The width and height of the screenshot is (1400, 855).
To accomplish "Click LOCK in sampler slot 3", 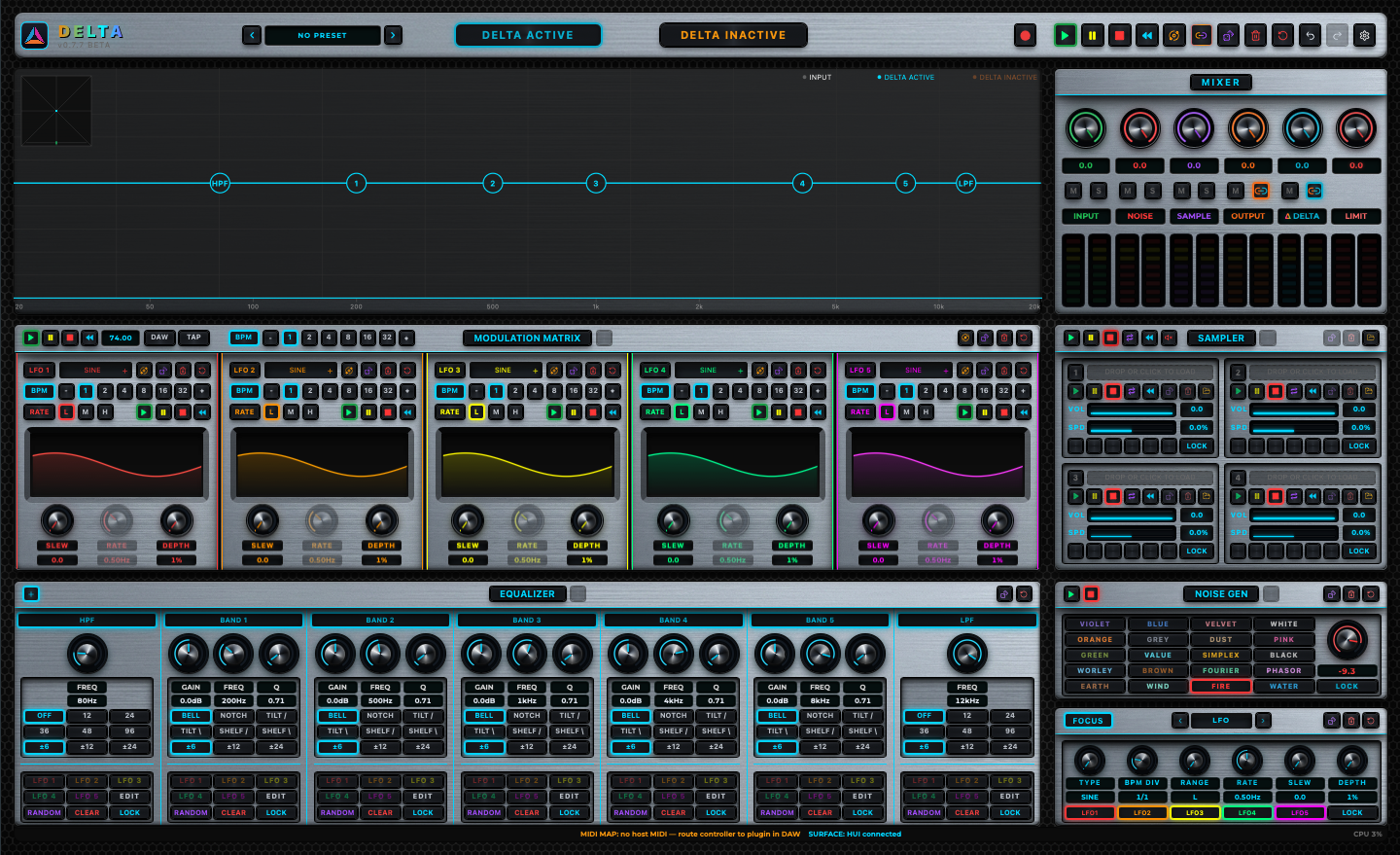I will pos(1197,551).
